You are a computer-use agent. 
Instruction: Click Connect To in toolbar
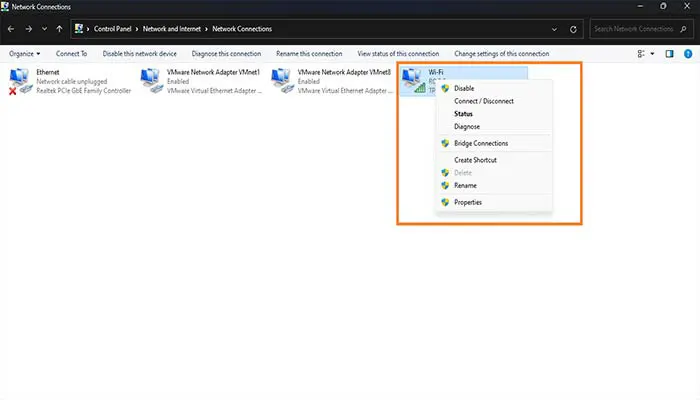pyautogui.click(x=71, y=54)
